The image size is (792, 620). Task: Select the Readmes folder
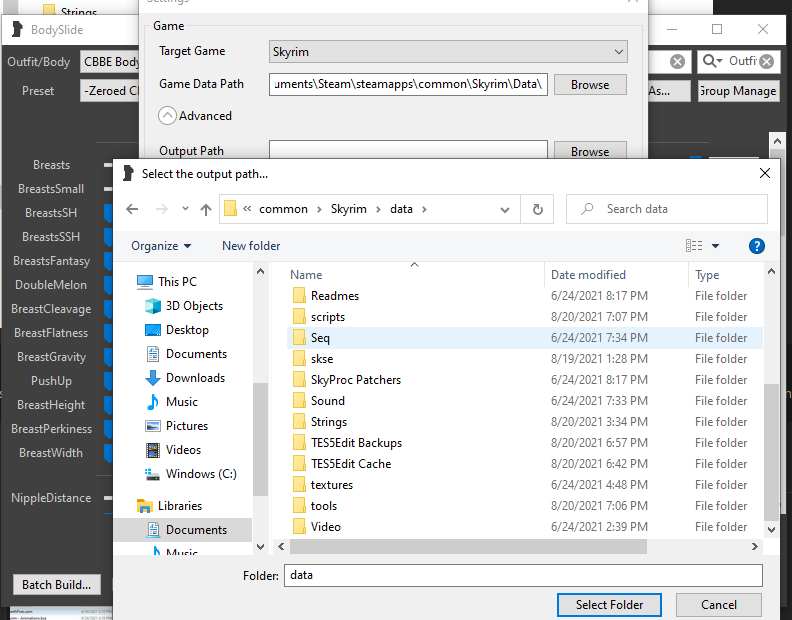(334, 296)
